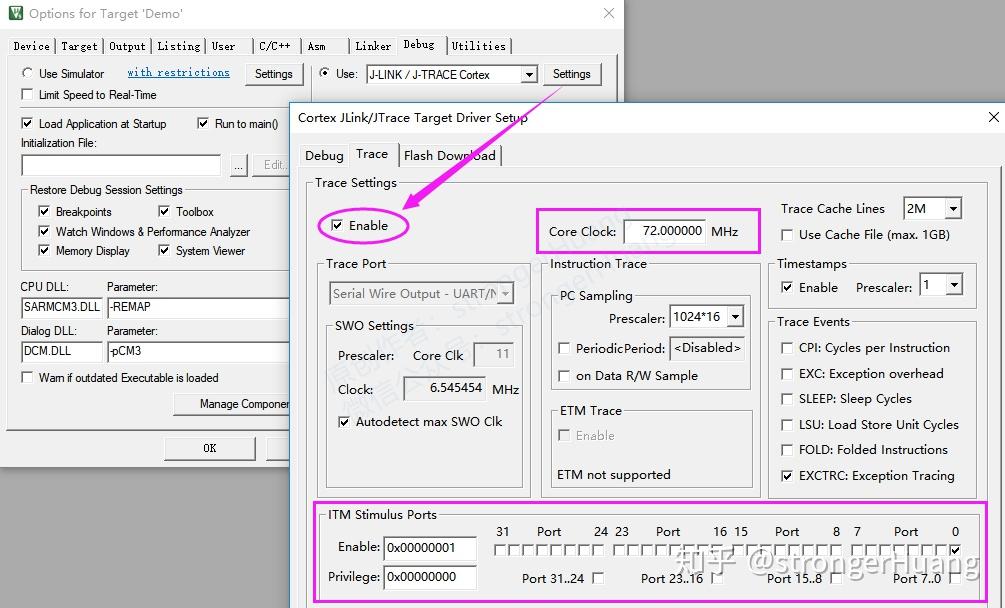Toggle Autodetect max SWO Clk

[x=344, y=421]
